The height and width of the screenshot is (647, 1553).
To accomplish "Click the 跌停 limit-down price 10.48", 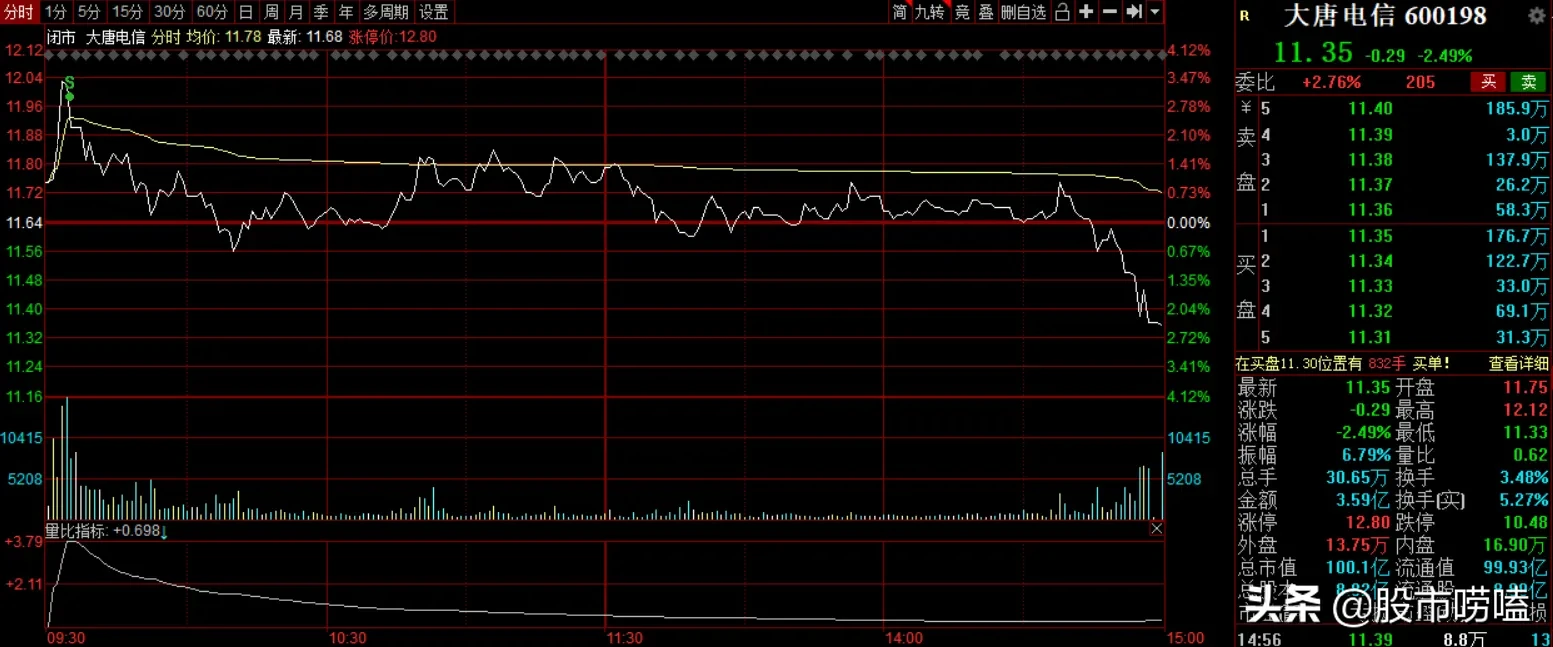I will 1525,521.
